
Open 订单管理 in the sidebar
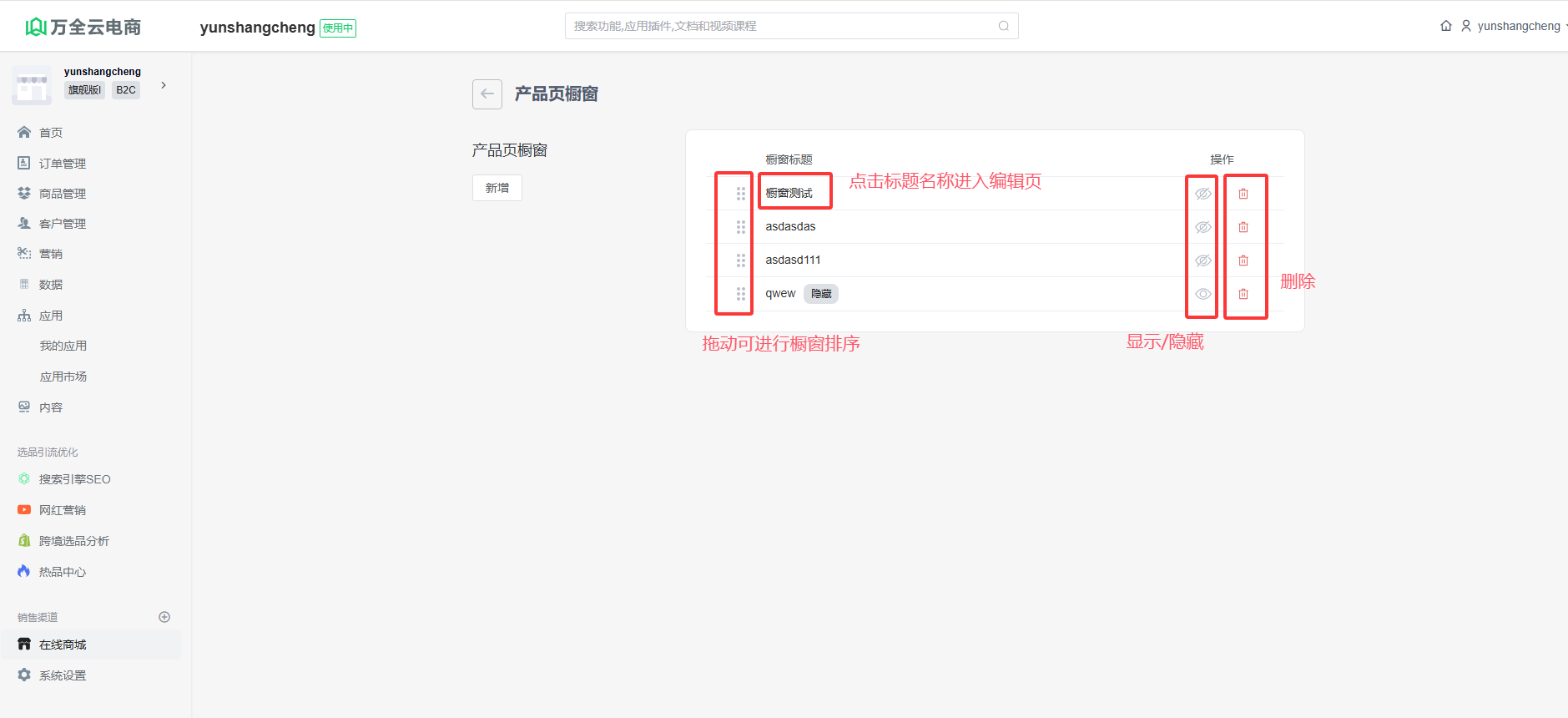tap(62, 164)
